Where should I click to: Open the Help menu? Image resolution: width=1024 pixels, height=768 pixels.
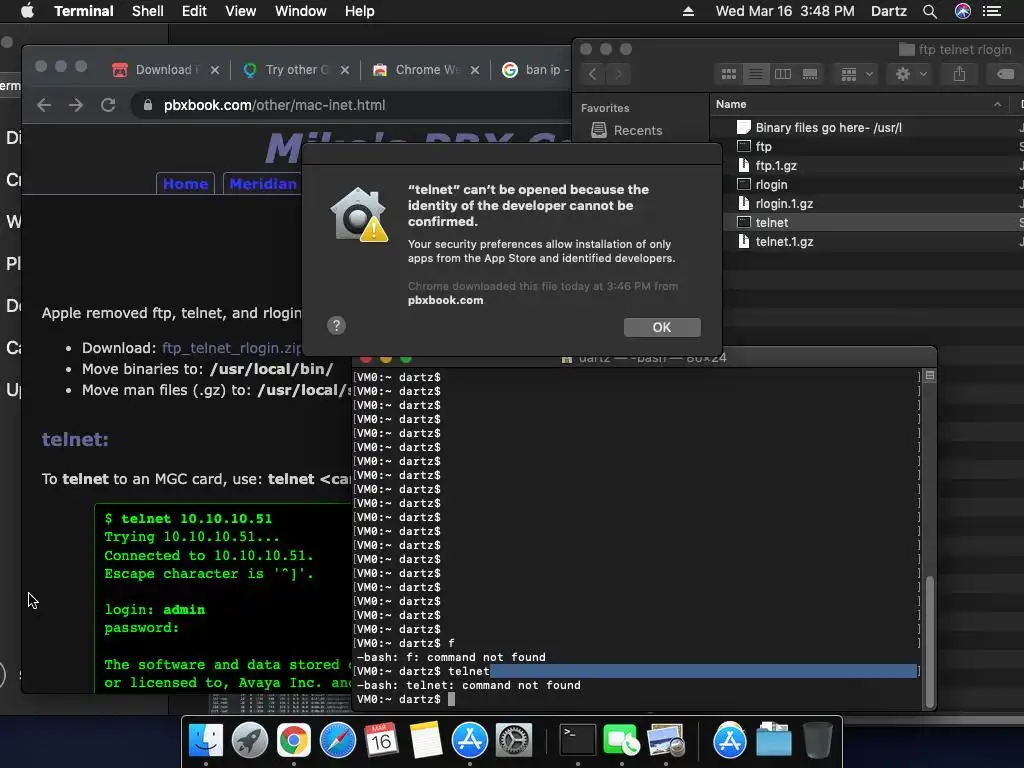(x=360, y=11)
